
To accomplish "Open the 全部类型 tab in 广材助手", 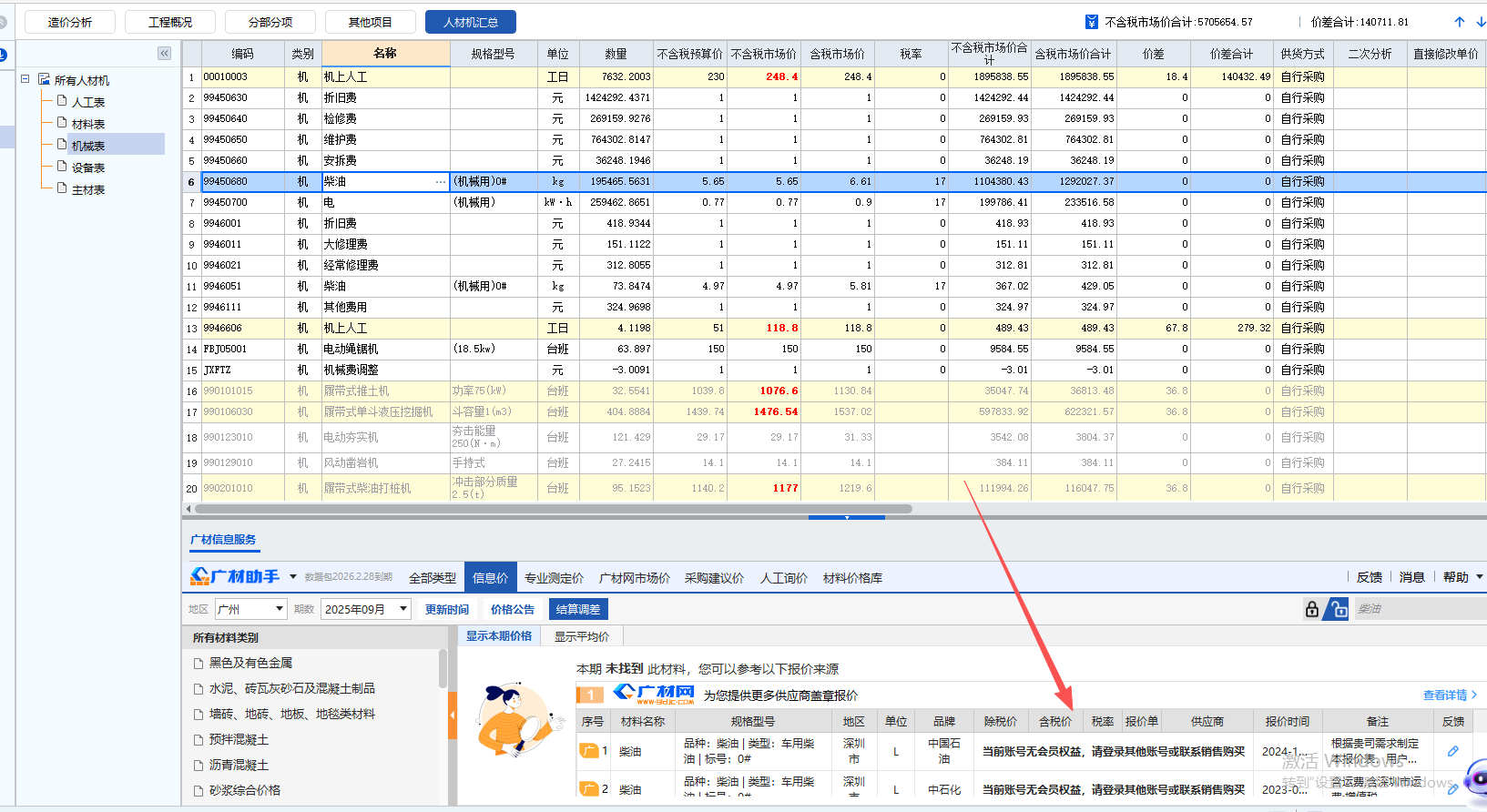I will coord(433,578).
